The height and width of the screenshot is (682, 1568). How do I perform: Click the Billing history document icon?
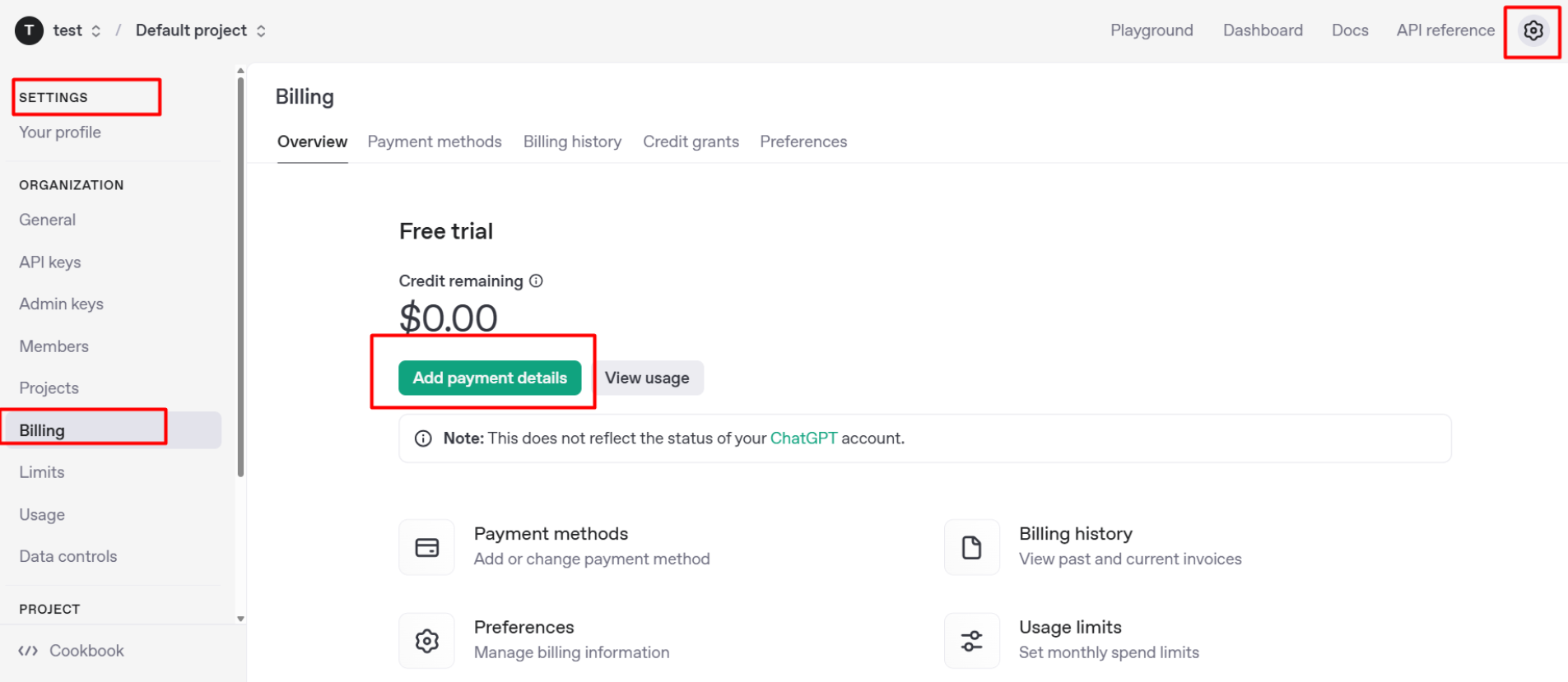pos(971,548)
